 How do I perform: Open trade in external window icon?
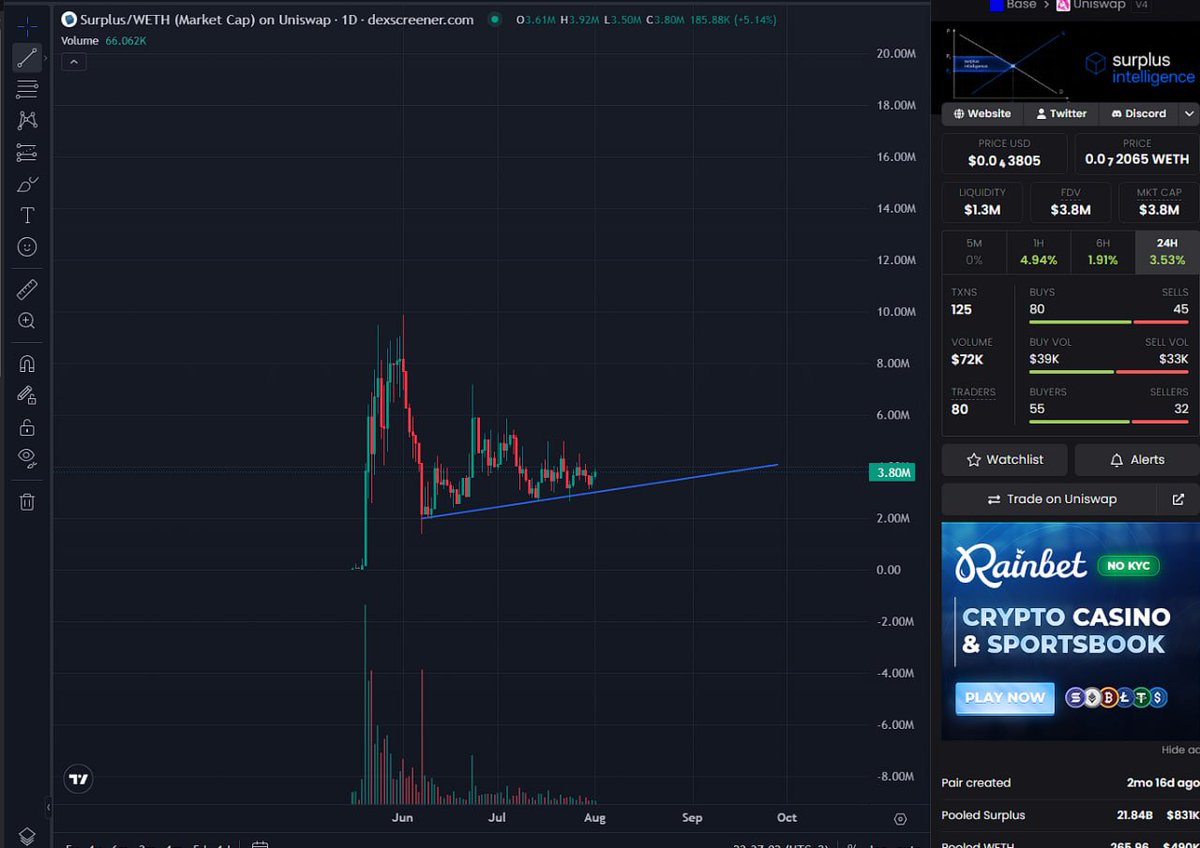click(1177, 499)
